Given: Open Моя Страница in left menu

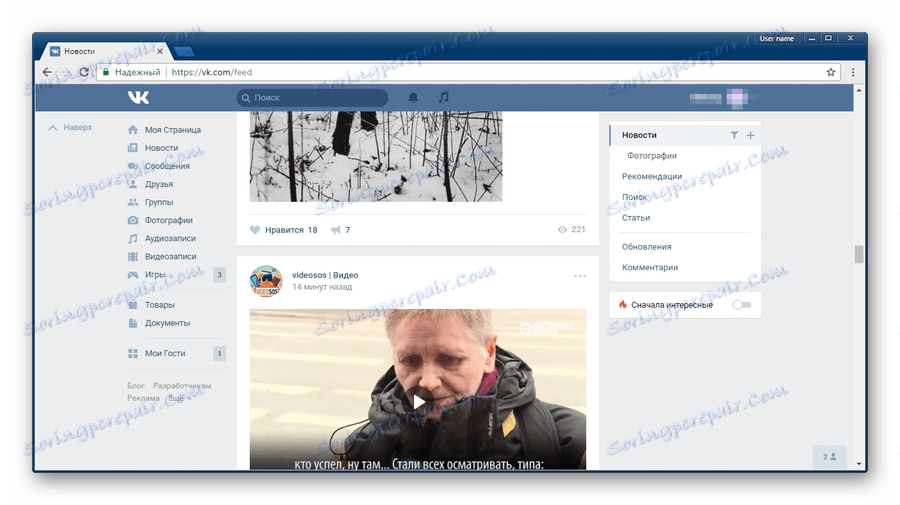Looking at the screenshot, I should [x=173, y=130].
